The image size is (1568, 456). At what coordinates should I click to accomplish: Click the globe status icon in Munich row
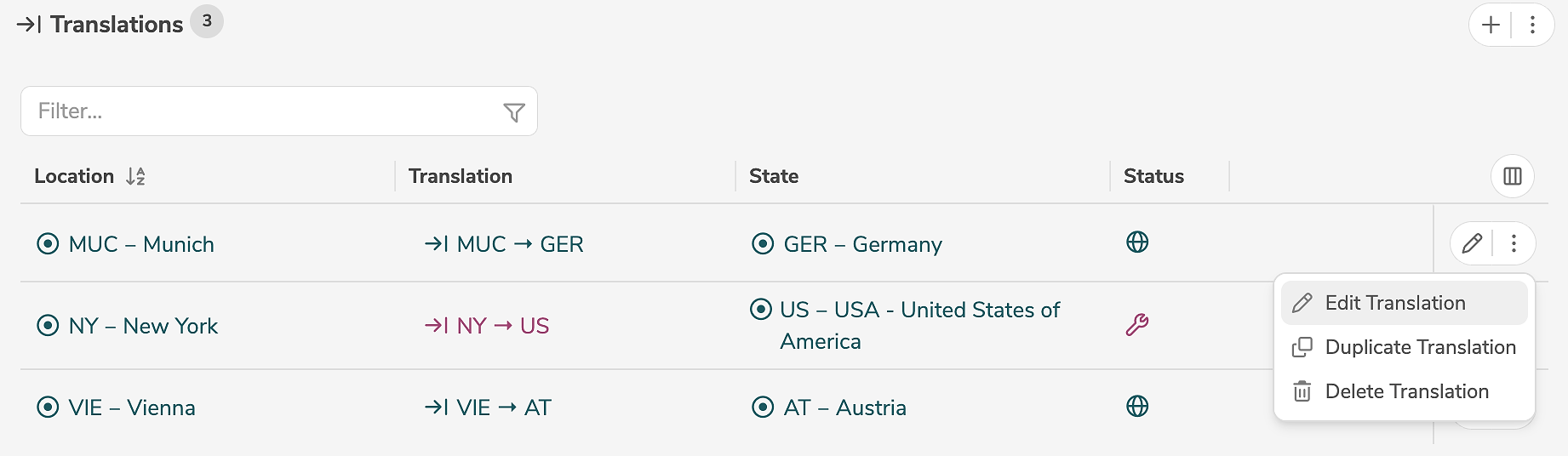(x=1137, y=242)
